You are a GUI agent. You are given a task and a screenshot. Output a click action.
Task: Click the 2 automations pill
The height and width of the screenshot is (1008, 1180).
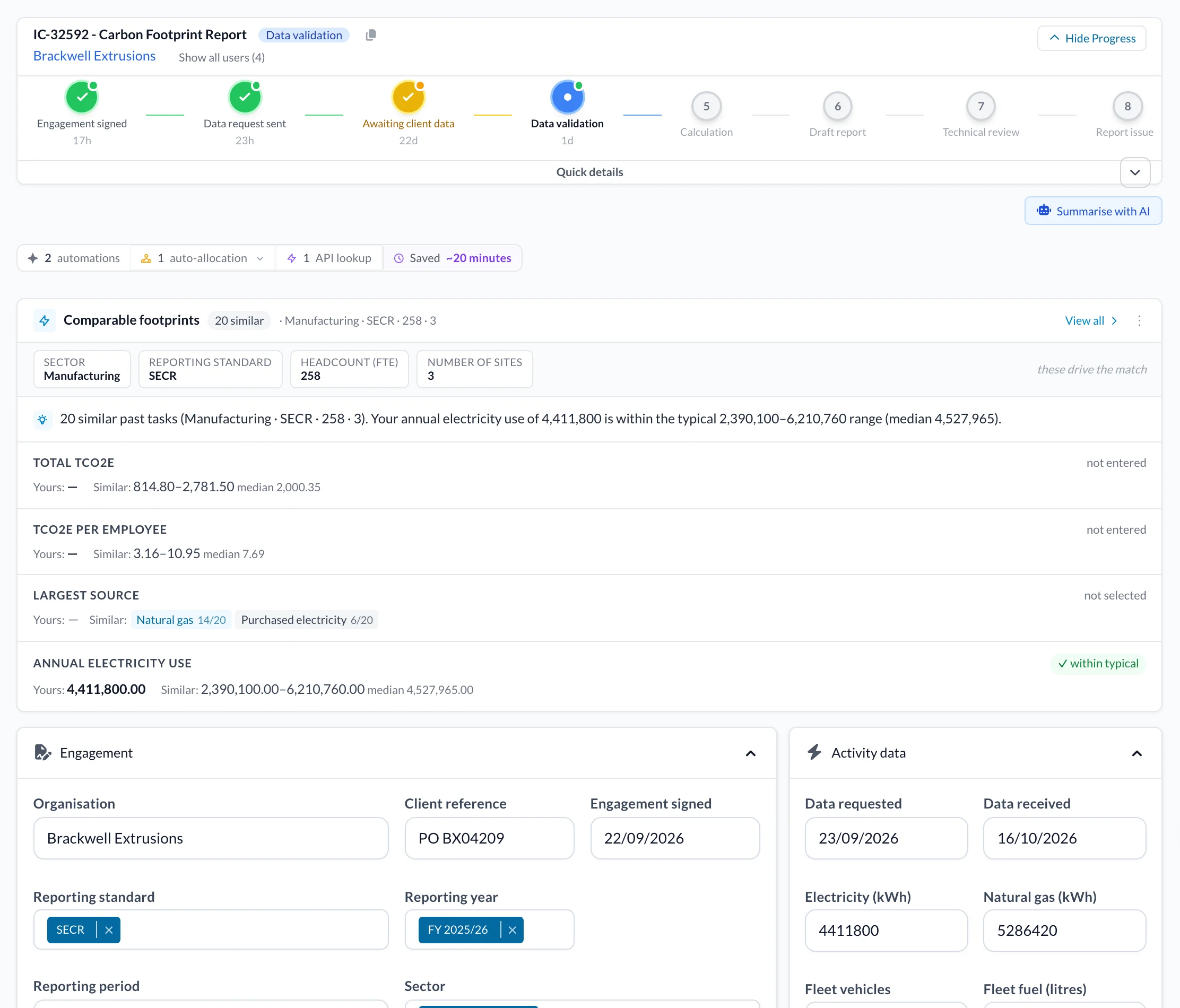74,258
